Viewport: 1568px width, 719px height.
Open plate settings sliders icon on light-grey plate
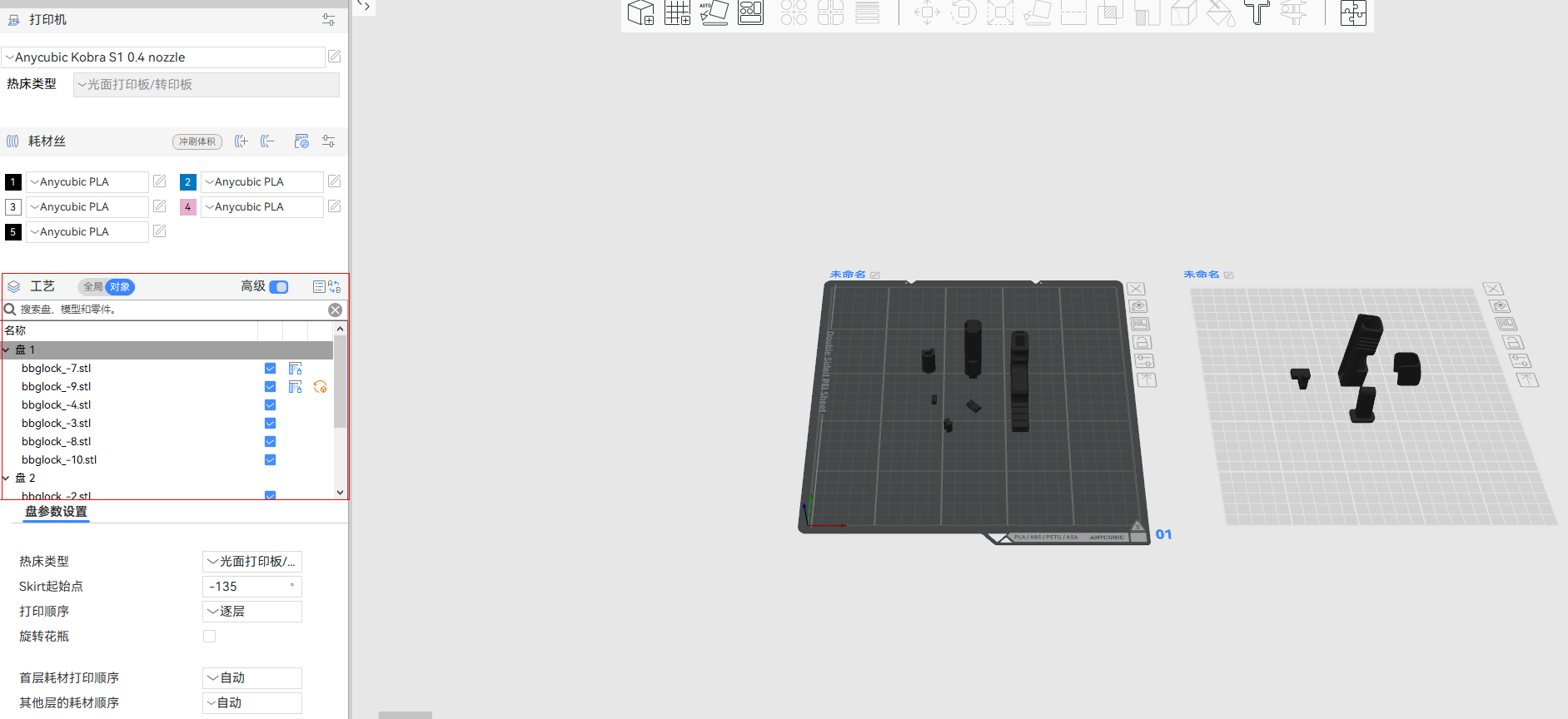pyautogui.click(x=1520, y=361)
